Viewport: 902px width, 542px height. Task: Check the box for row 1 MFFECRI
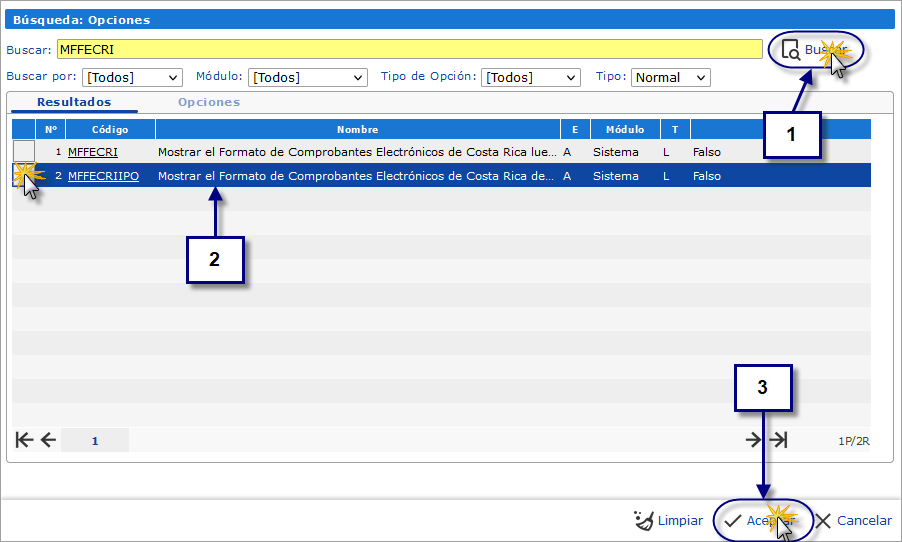23,152
